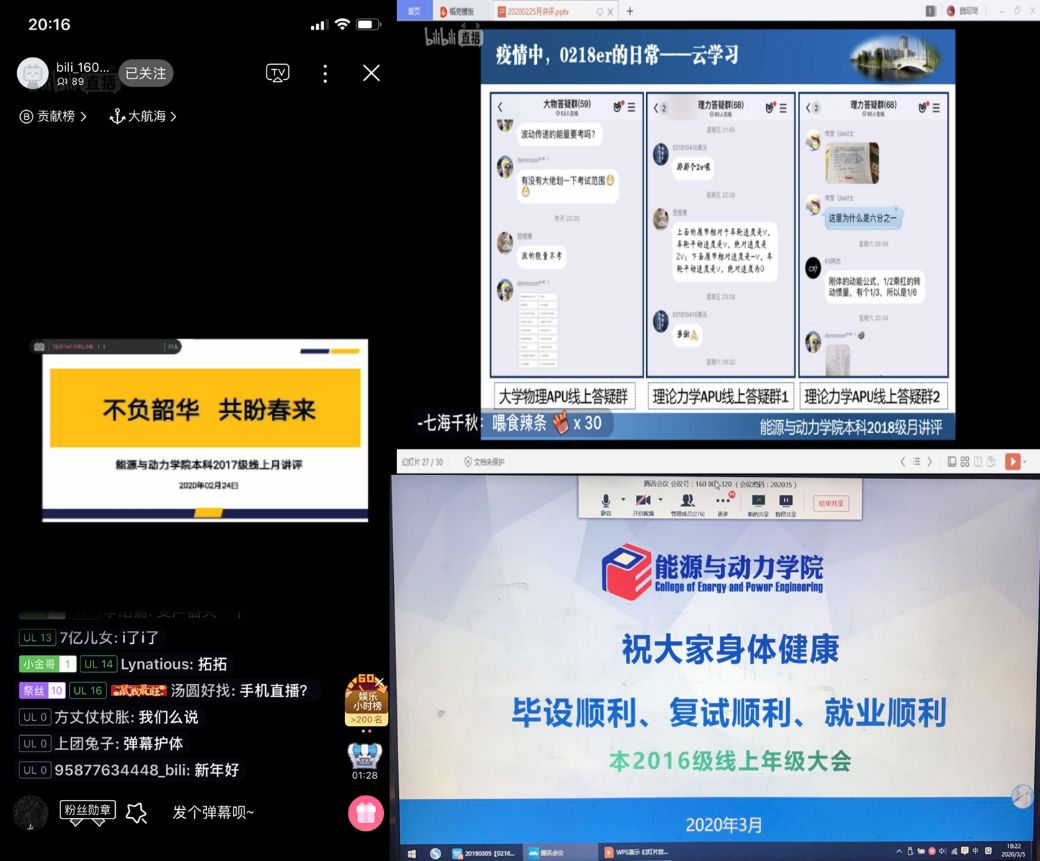Screen dimensions: 1040x861
Task: Tap the 粉丝勋章 fan medal button
Action: (88, 811)
